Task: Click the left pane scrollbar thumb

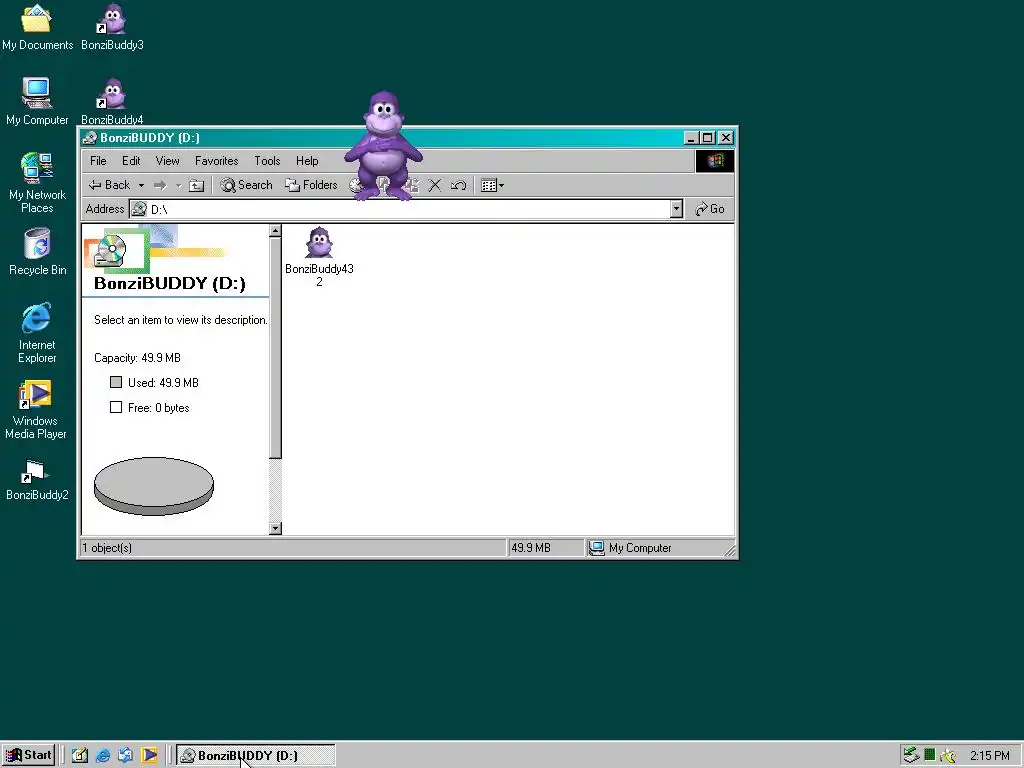Action: 276,347
